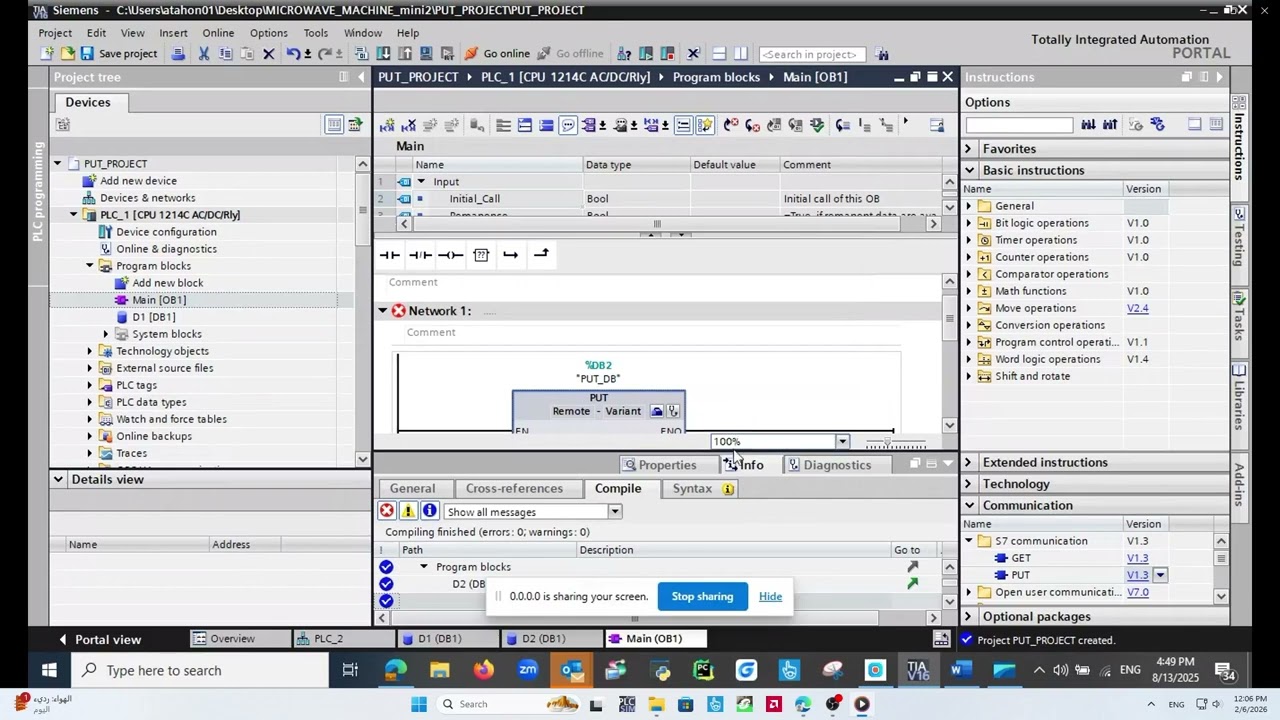Click Stop sharing button
Viewport: 1280px width, 720px height.
click(702, 597)
